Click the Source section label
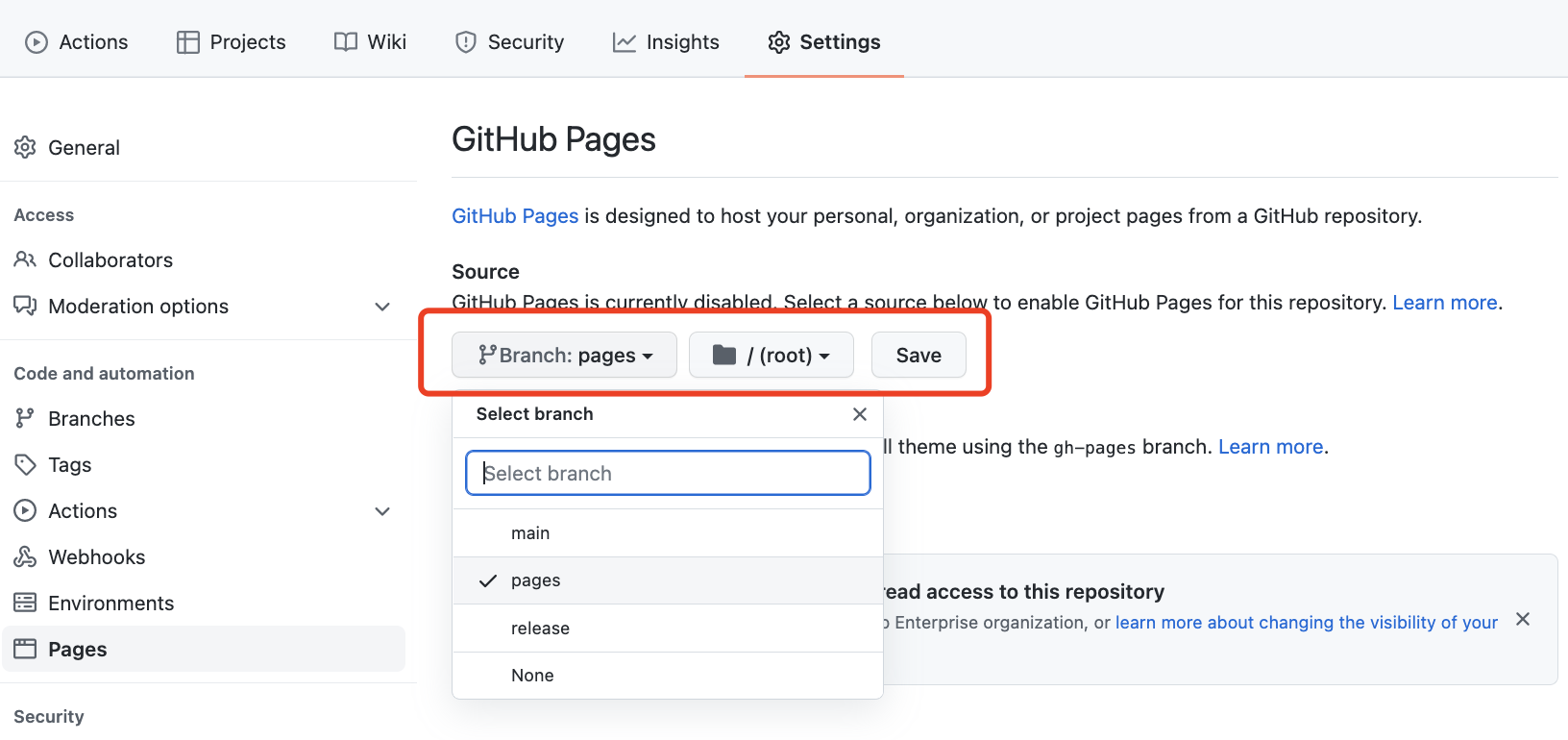 485,272
